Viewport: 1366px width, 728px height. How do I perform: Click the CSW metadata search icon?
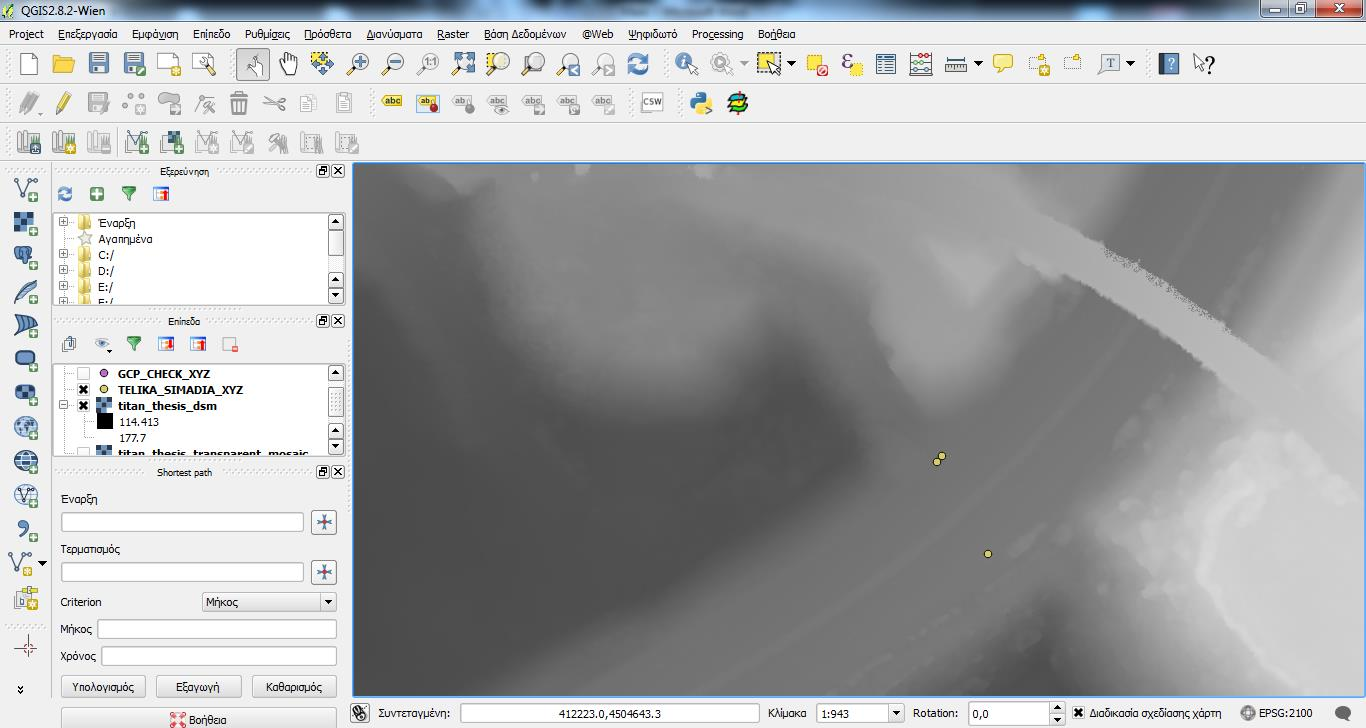[x=652, y=103]
